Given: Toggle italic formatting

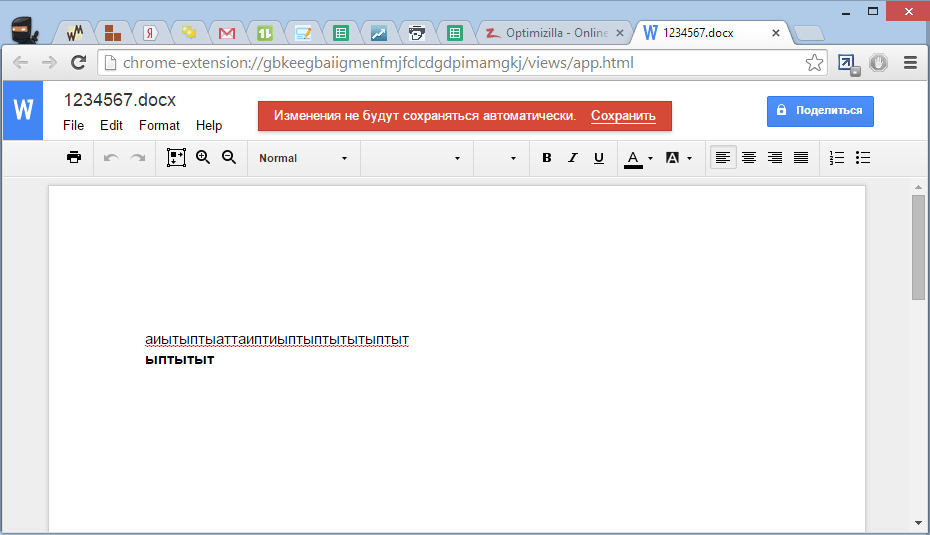Looking at the screenshot, I should coord(573,158).
